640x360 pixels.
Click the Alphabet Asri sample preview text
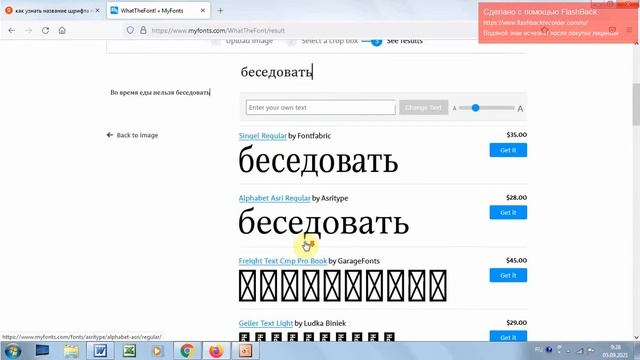(x=324, y=222)
